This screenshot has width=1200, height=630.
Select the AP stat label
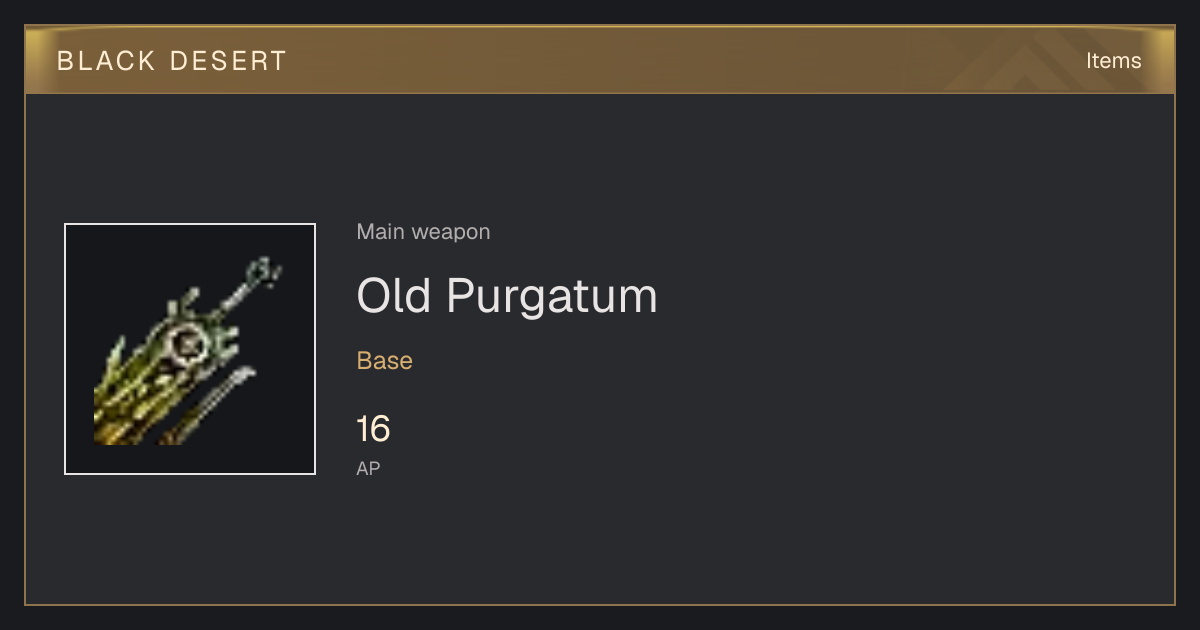pyautogui.click(x=368, y=468)
